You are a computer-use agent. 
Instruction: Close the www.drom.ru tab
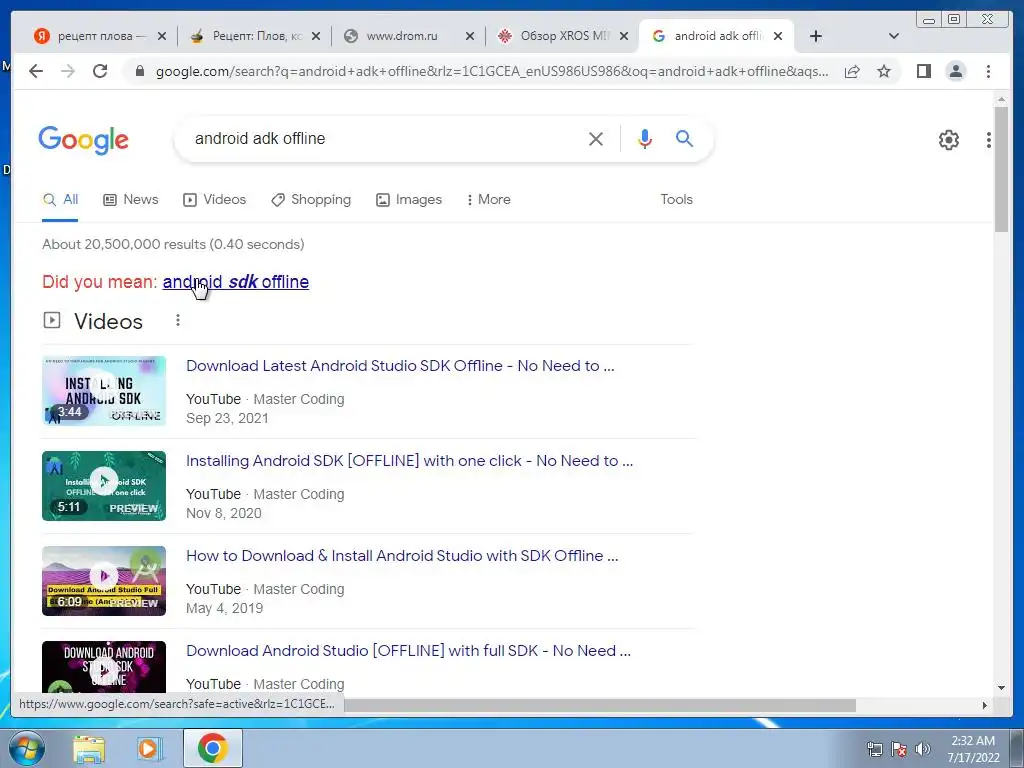click(x=470, y=36)
